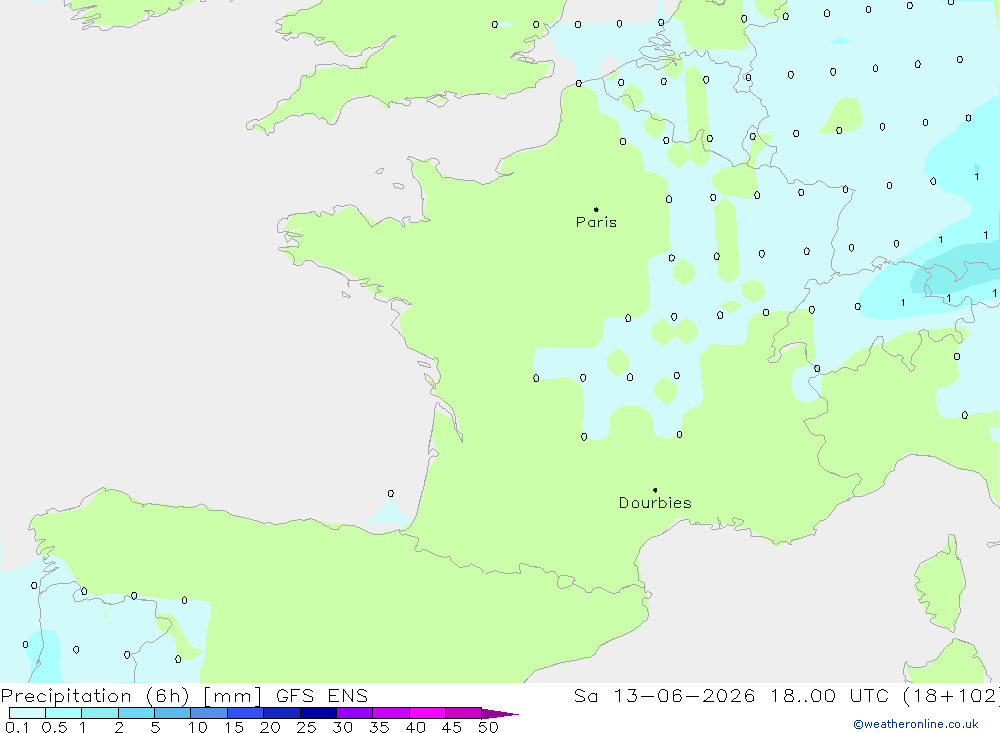Click the legend arrow tip above 50 mm
The height and width of the screenshot is (733, 1000).
pos(500,714)
